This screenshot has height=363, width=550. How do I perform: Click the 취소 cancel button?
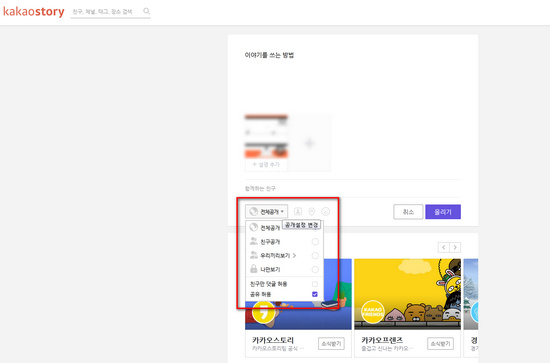[x=408, y=212]
